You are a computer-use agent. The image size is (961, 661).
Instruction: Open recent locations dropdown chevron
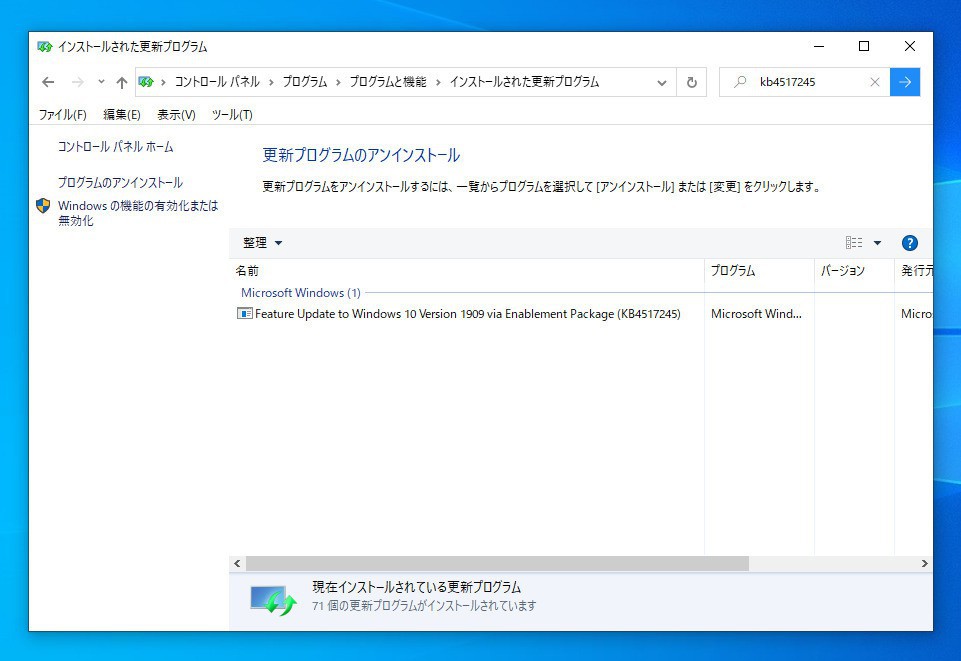101,82
